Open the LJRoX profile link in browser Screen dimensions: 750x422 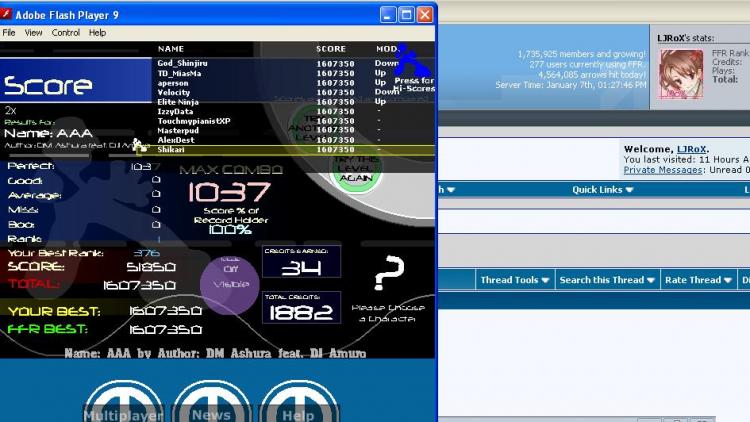point(691,149)
